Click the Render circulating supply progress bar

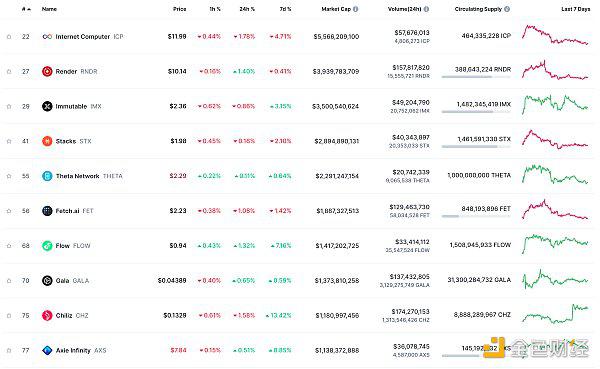click(x=476, y=77)
